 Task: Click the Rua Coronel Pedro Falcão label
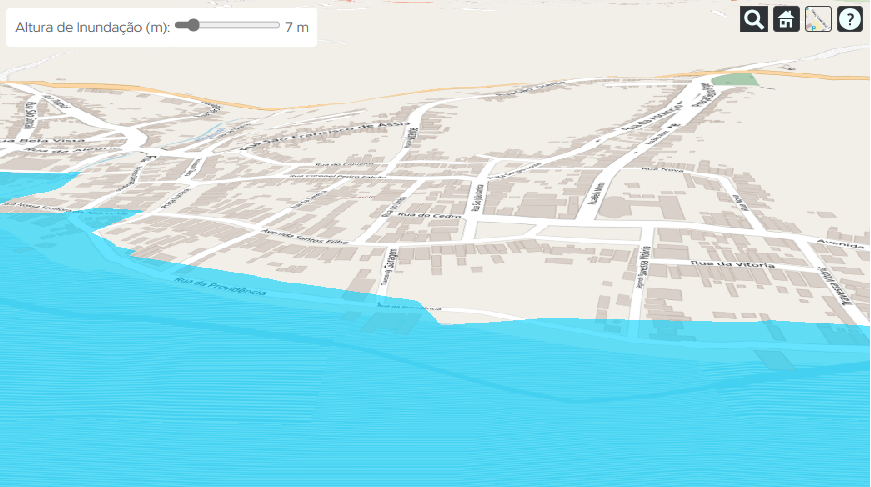pos(336,178)
